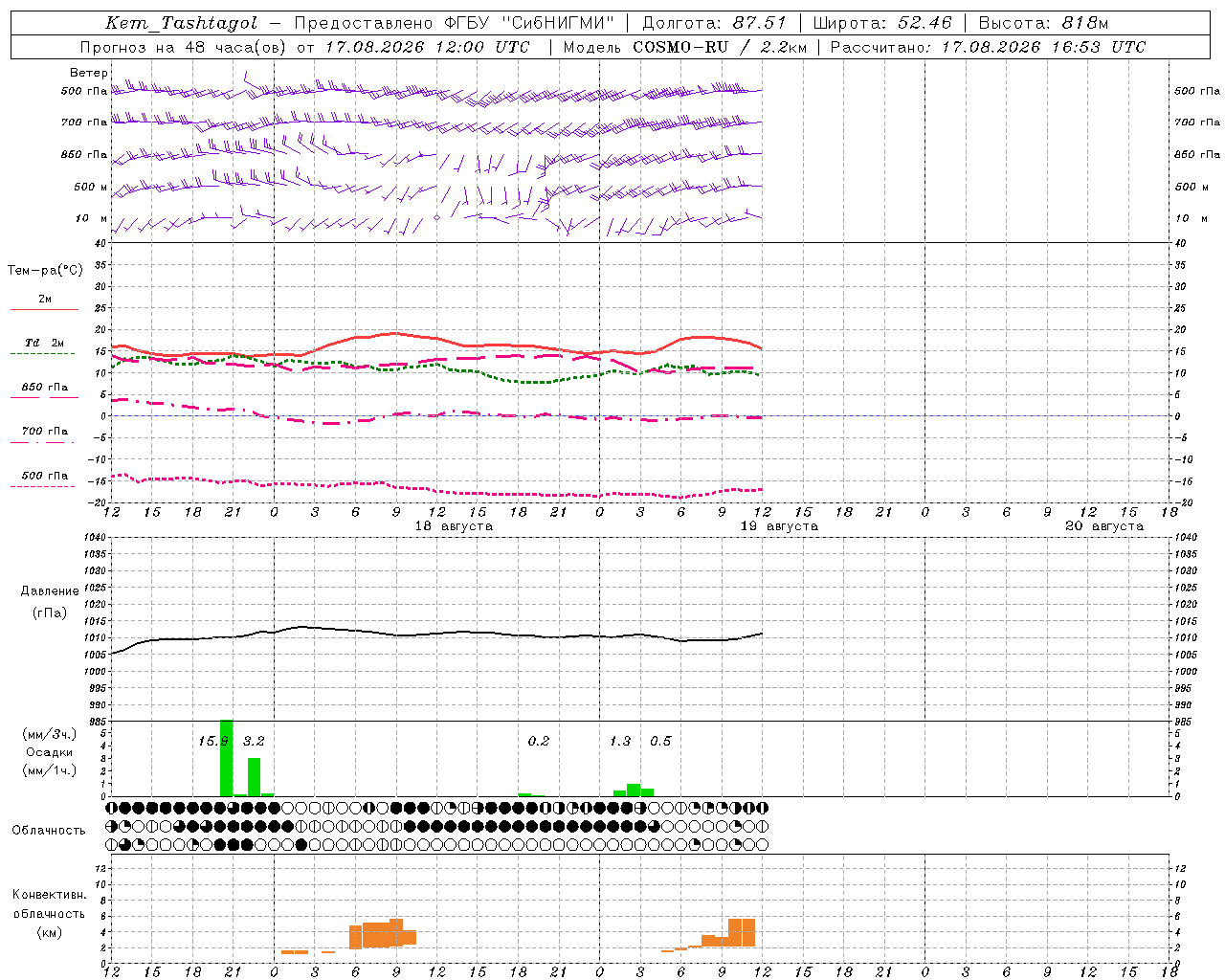Click the tallest green precipitation bar

[x=227, y=758]
